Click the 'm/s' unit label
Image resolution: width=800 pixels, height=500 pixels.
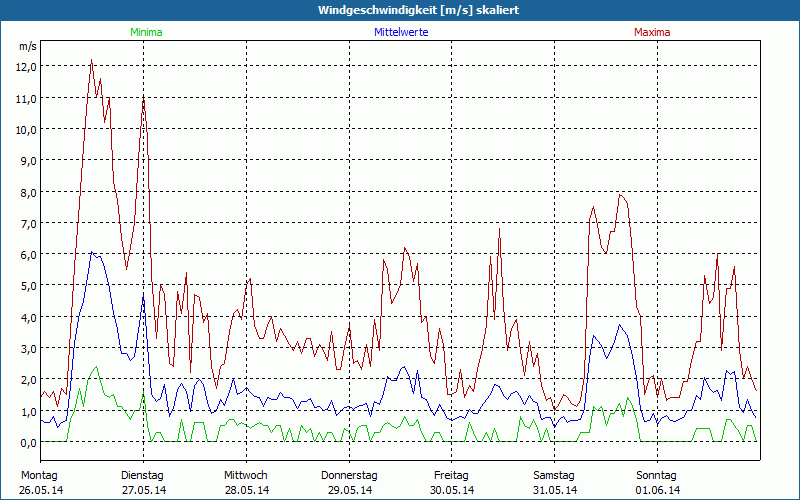(28, 46)
